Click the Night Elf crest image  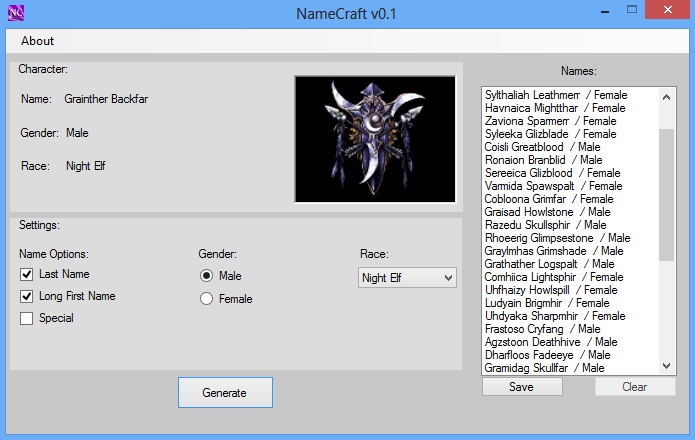(375, 139)
